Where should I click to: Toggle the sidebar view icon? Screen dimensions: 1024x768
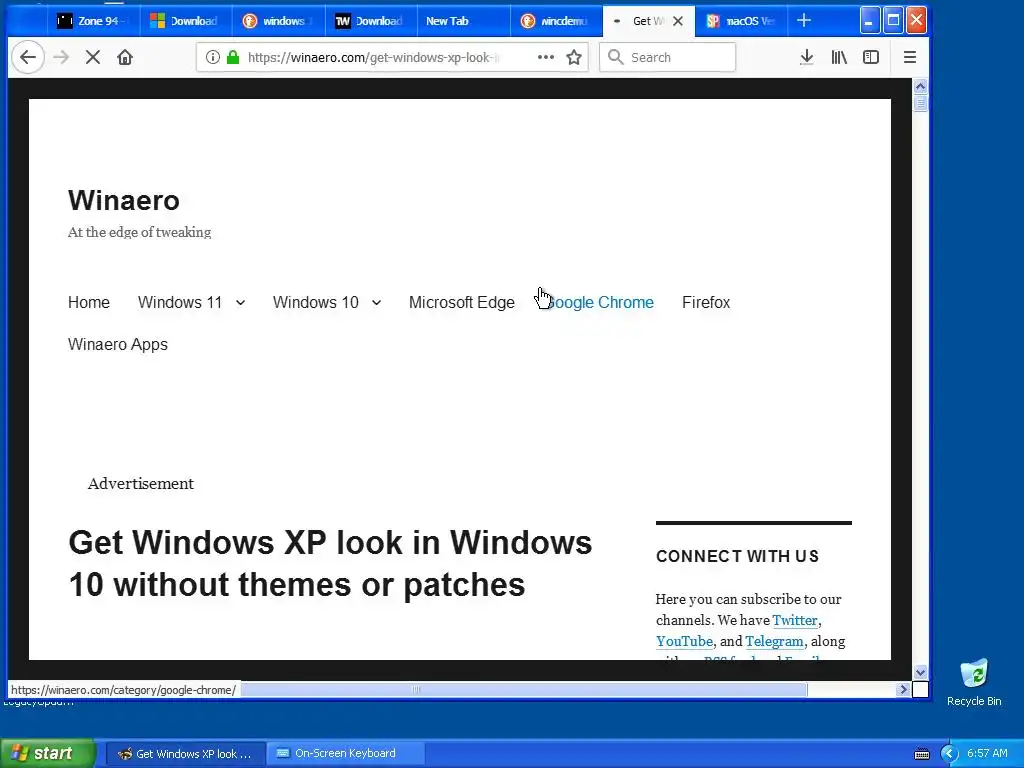coord(871,57)
